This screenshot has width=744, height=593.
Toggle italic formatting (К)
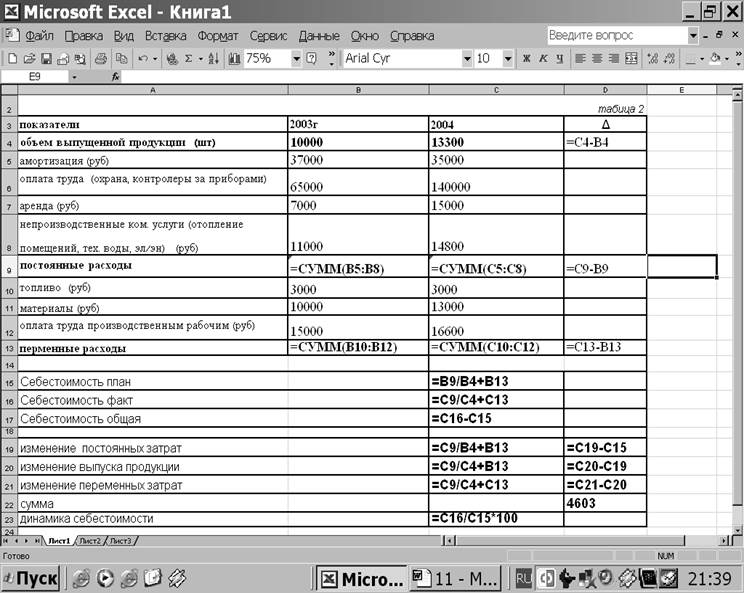pyautogui.click(x=544, y=59)
